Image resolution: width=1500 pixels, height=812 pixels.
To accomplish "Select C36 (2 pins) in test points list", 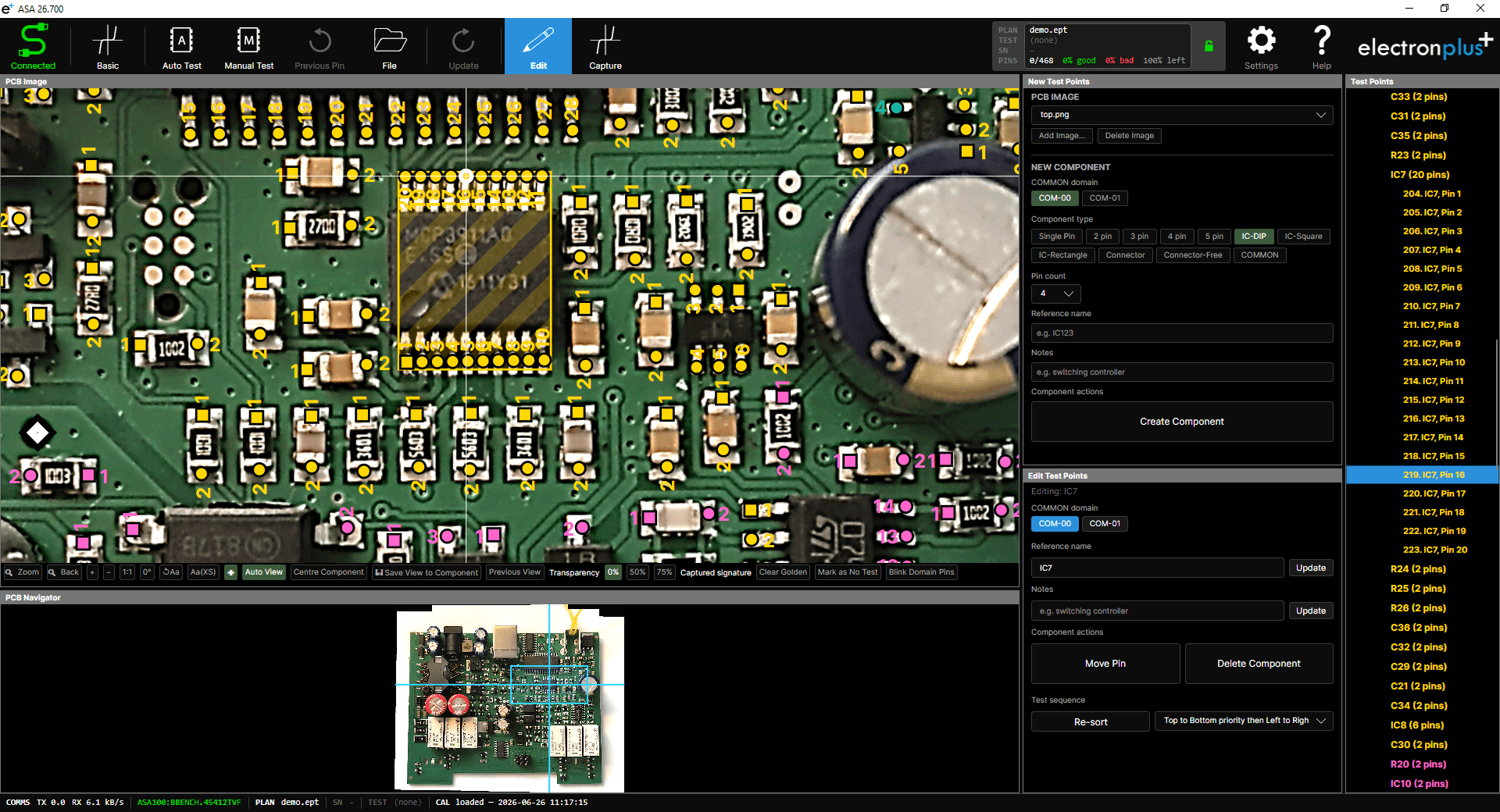I will click(1419, 628).
